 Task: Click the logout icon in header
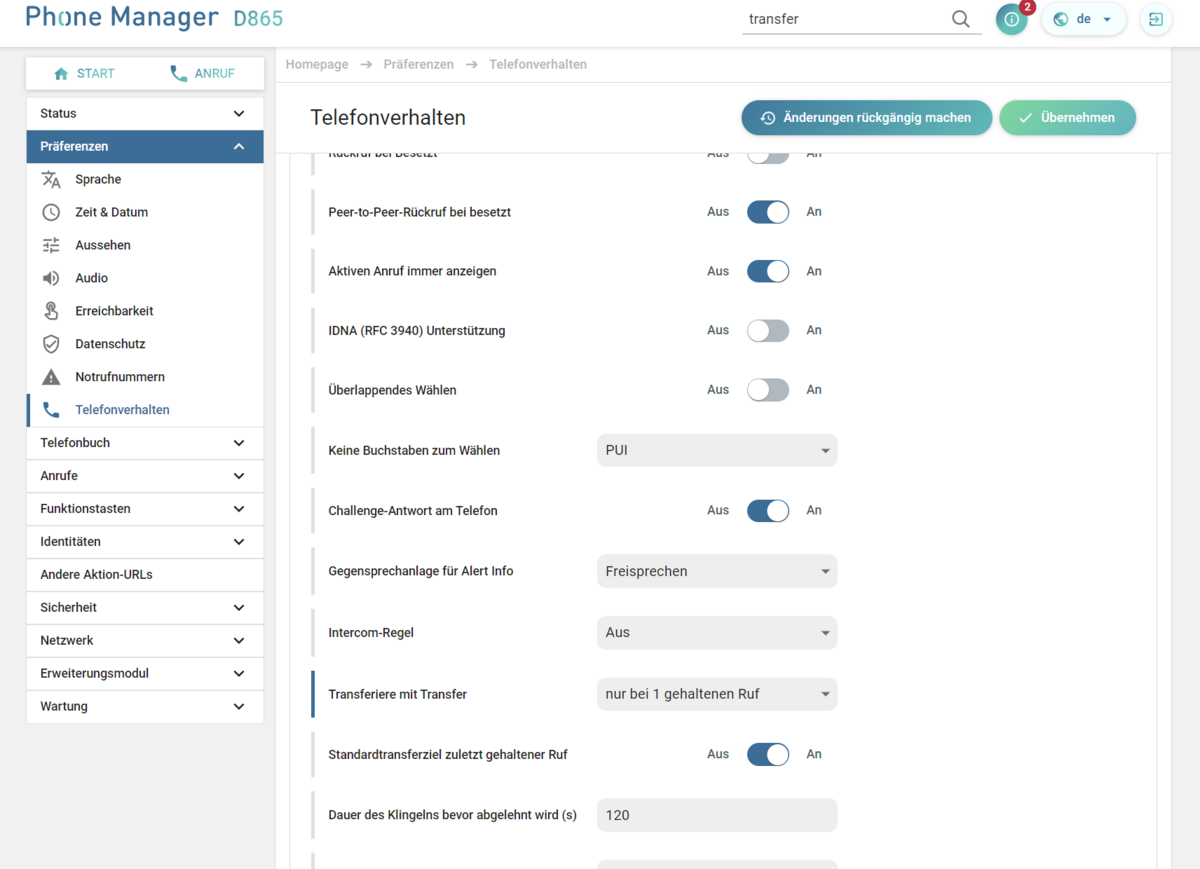[1156, 19]
